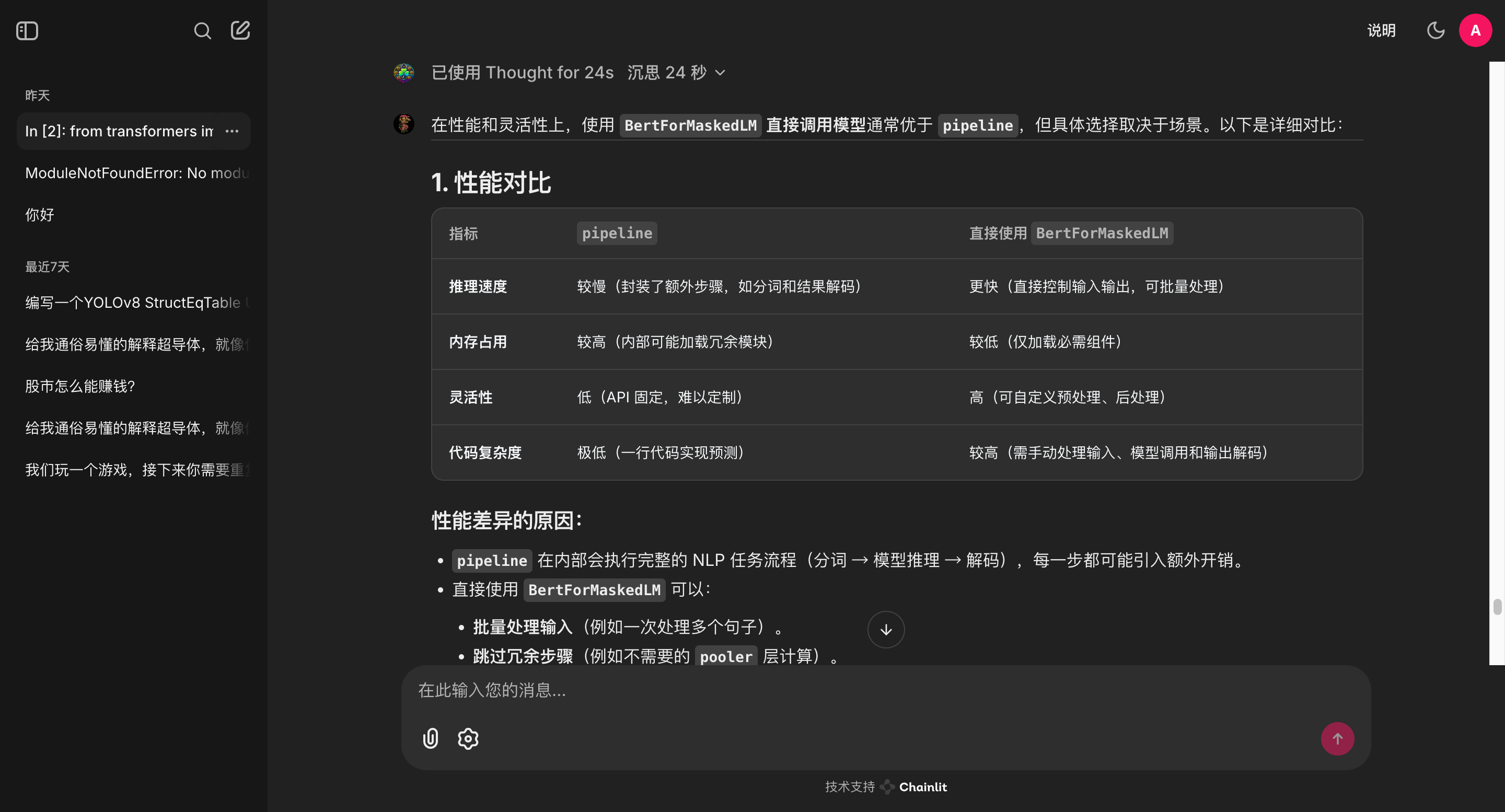The height and width of the screenshot is (812, 1505).
Task: Open ModuleNotFoundError chat thread
Action: [137, 173]
